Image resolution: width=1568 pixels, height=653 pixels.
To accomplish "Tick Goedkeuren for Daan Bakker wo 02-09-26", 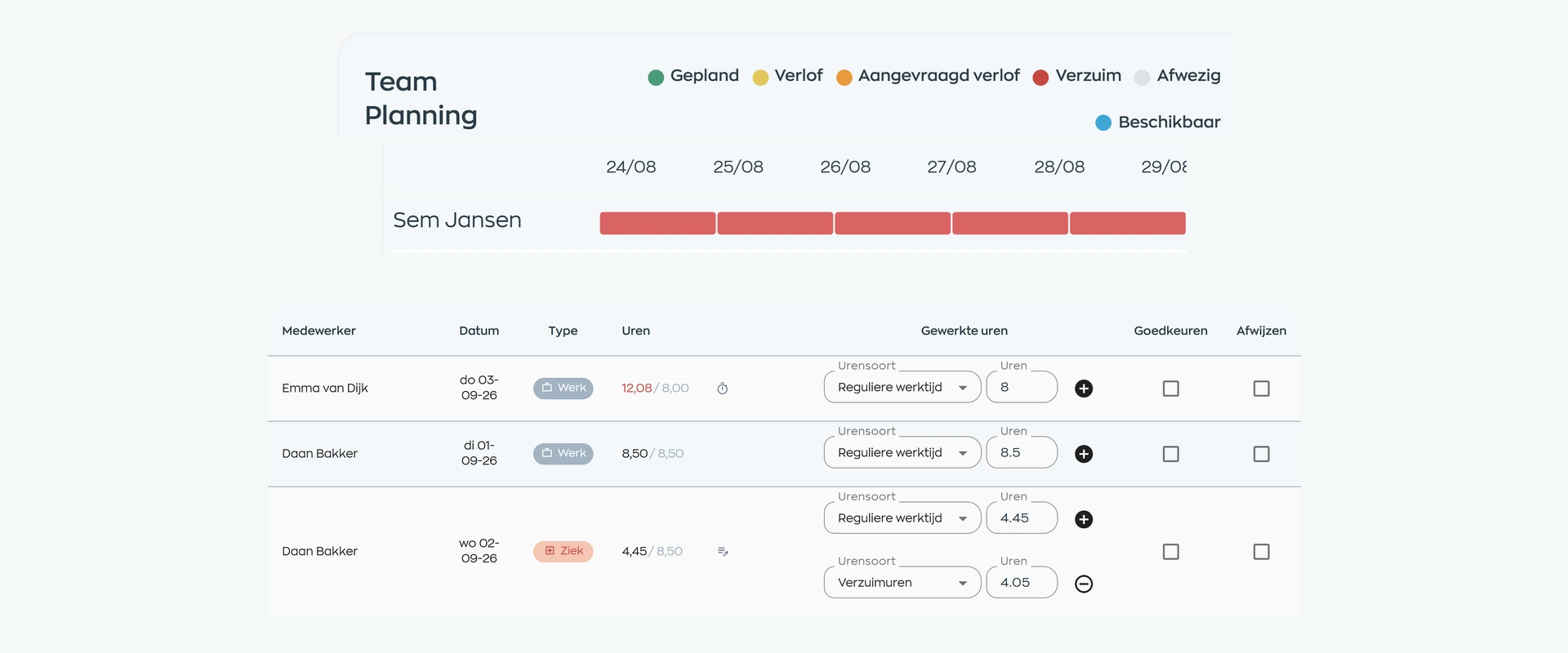I will [x=1171, y=552].
